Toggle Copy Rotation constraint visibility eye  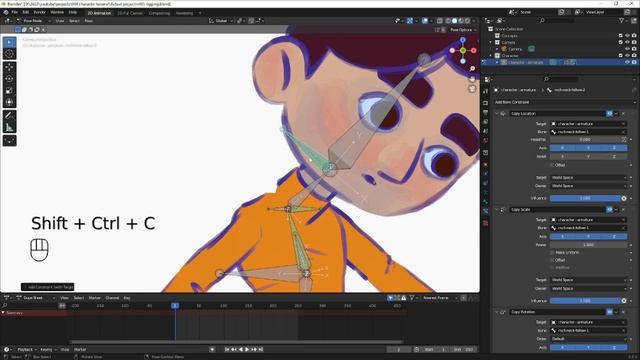[x=609, y=312]
